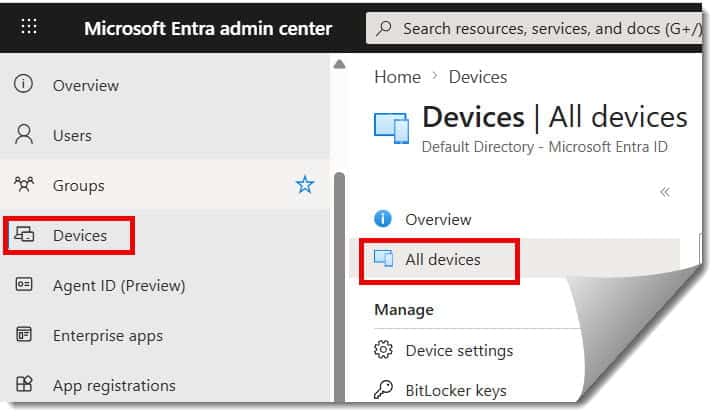Click the Devices breadcrumb link
This screenshot has width=717, height=417.
478,77
